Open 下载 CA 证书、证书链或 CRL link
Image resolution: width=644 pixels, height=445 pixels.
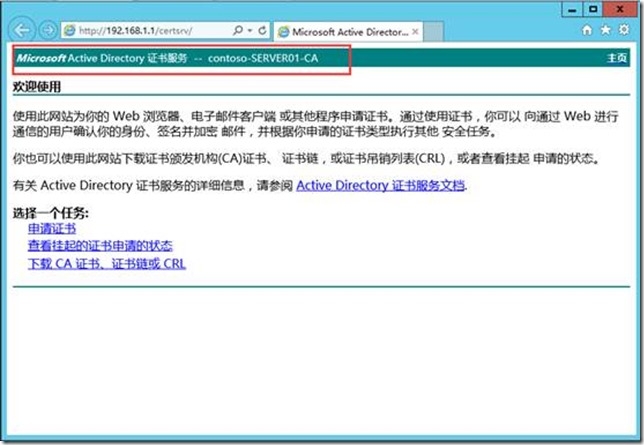pos(107,263)
